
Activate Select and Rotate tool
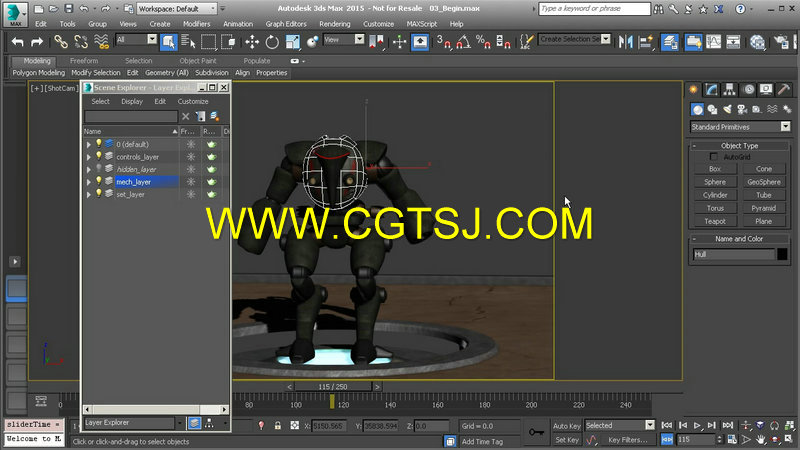click(272, 42)
